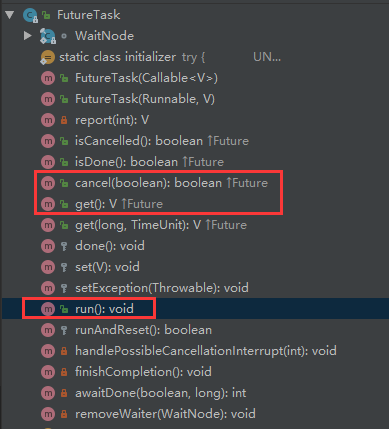Click the private lock icon beside finishCompletion()
The height and width of the screenshot is (429, 389).
(64, 372)
